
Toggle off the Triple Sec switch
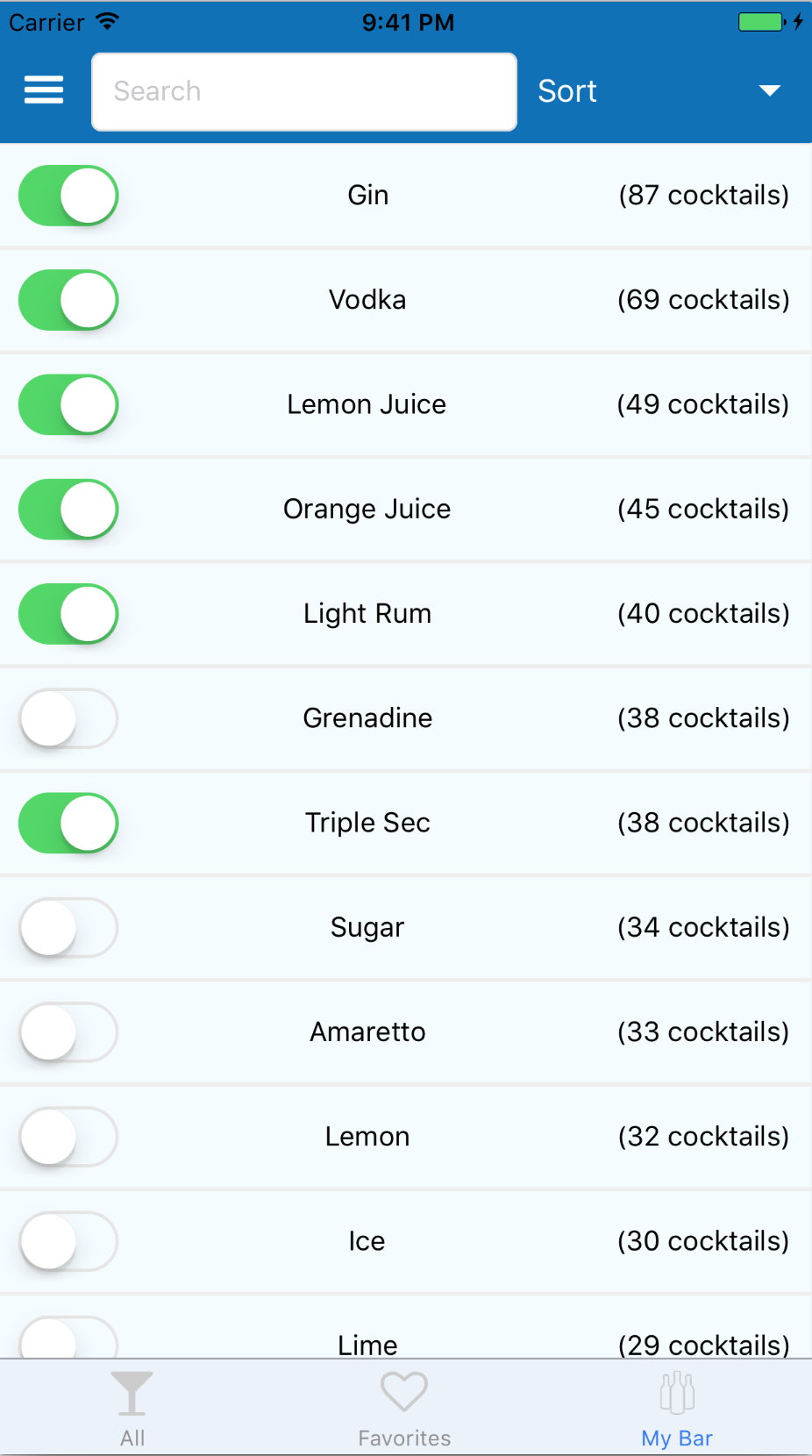click(68, 822)
